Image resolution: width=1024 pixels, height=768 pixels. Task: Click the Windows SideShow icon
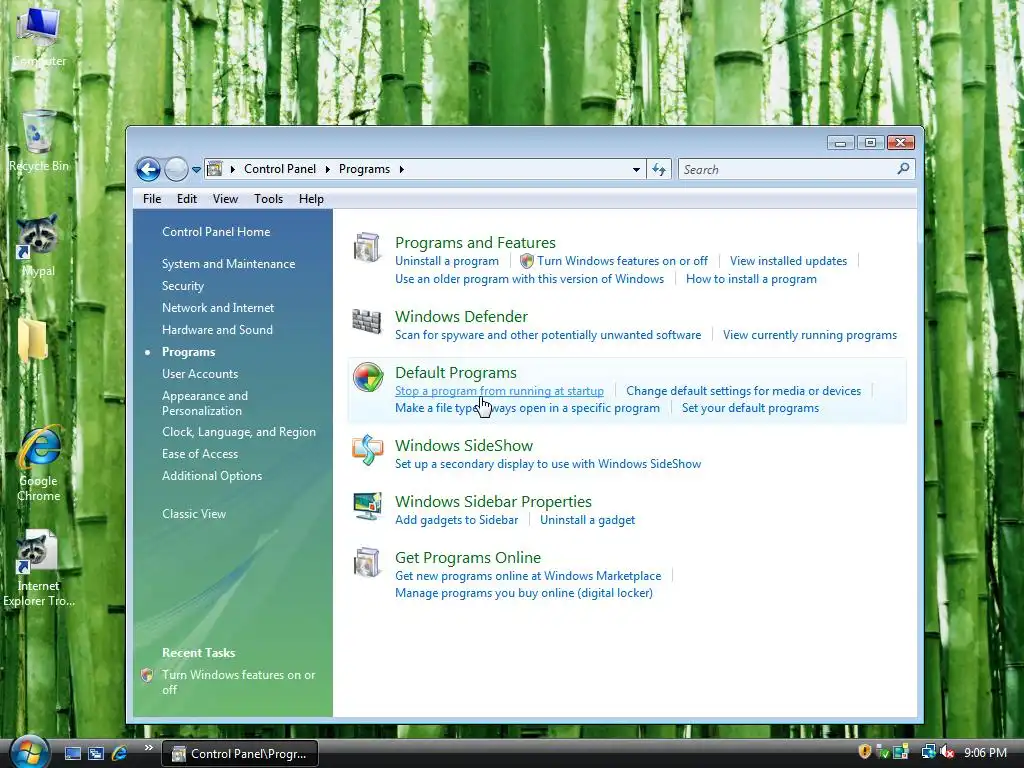coord(367,450)
